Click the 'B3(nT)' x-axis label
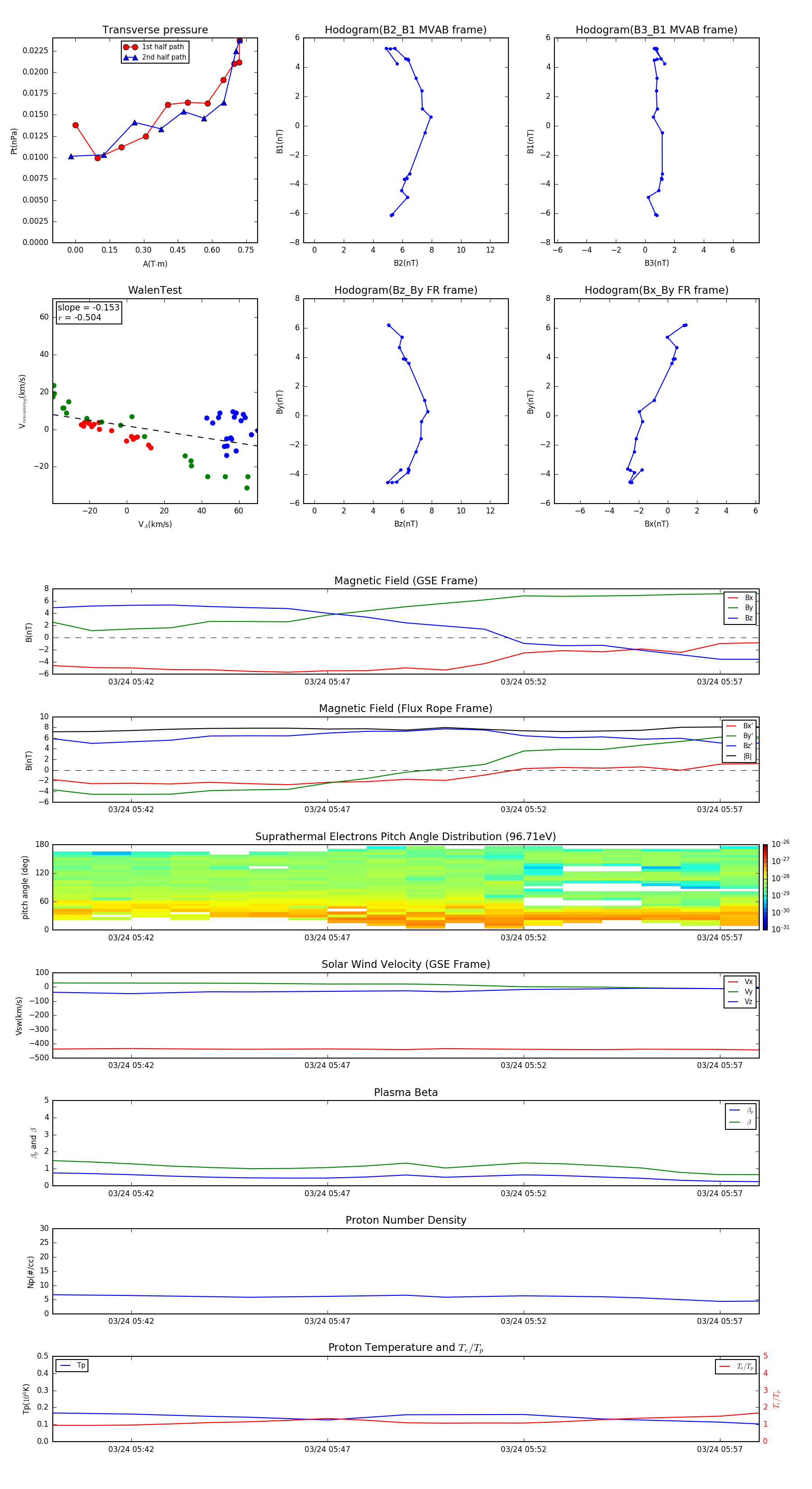812x1489 pixels. coord(656,263)
